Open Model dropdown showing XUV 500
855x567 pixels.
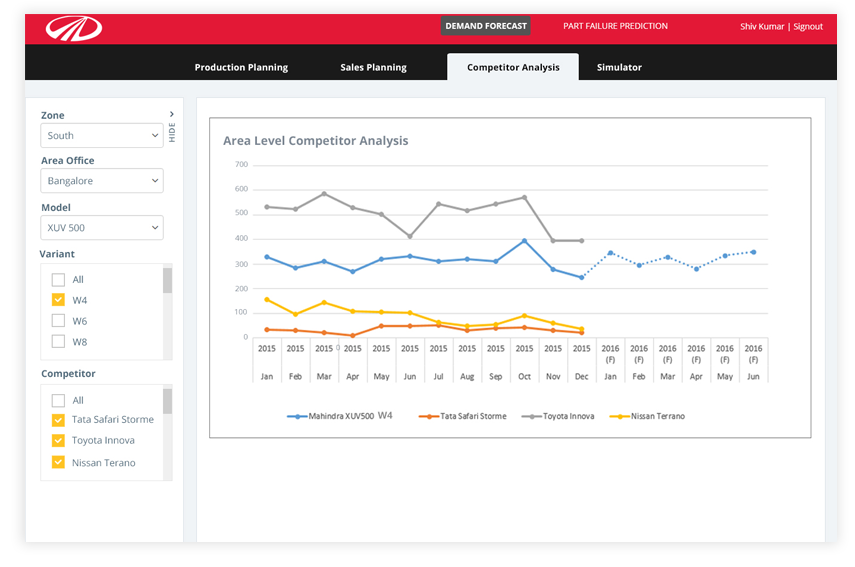tap(102, 228)
